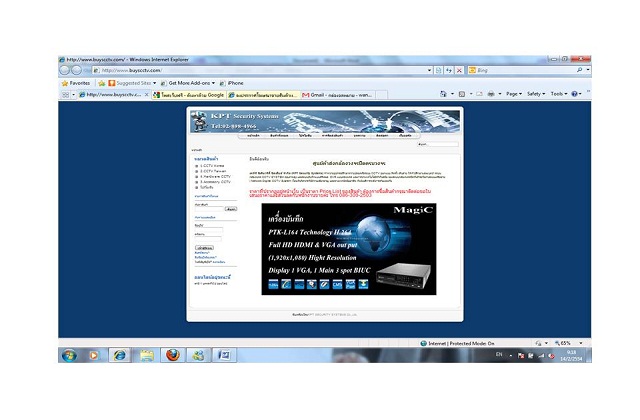This screenshot has width=640, height=420.
Task: Click the Refresh icon beside address bar
Action: [449, 70]
